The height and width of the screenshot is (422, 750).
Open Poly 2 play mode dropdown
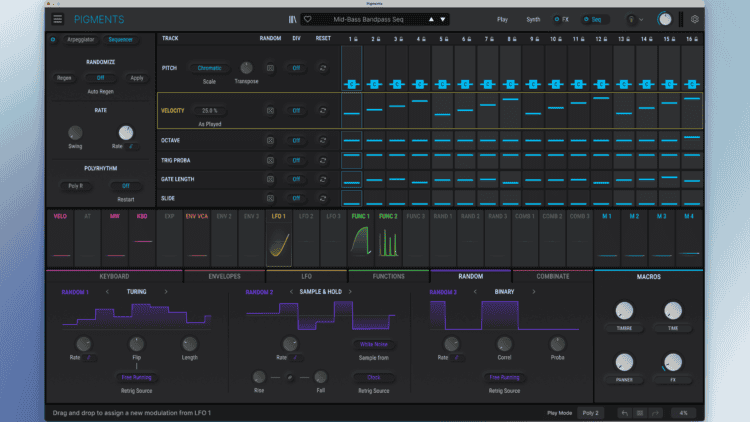[x=590, y=413]
